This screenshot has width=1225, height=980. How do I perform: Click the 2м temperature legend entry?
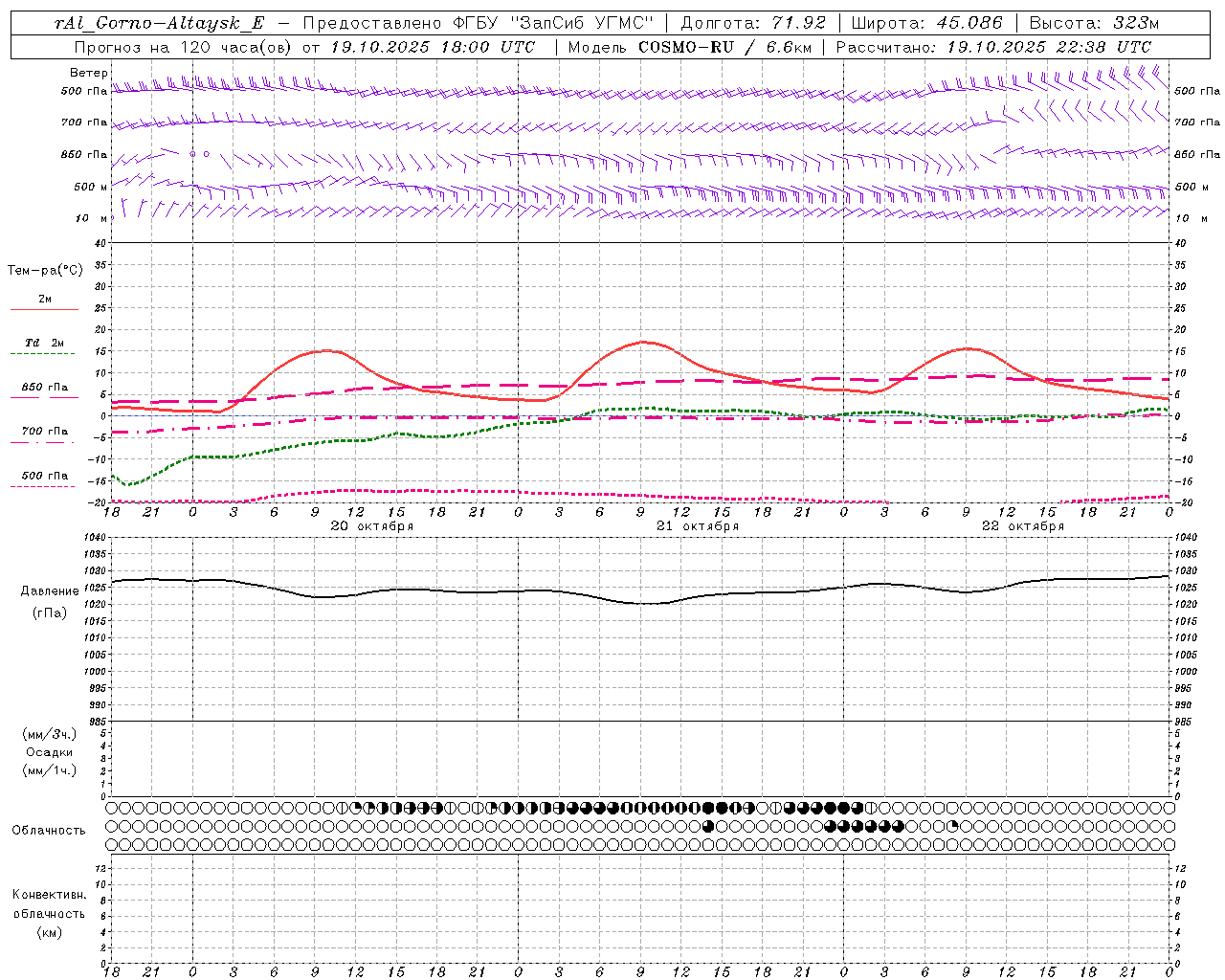45,299
